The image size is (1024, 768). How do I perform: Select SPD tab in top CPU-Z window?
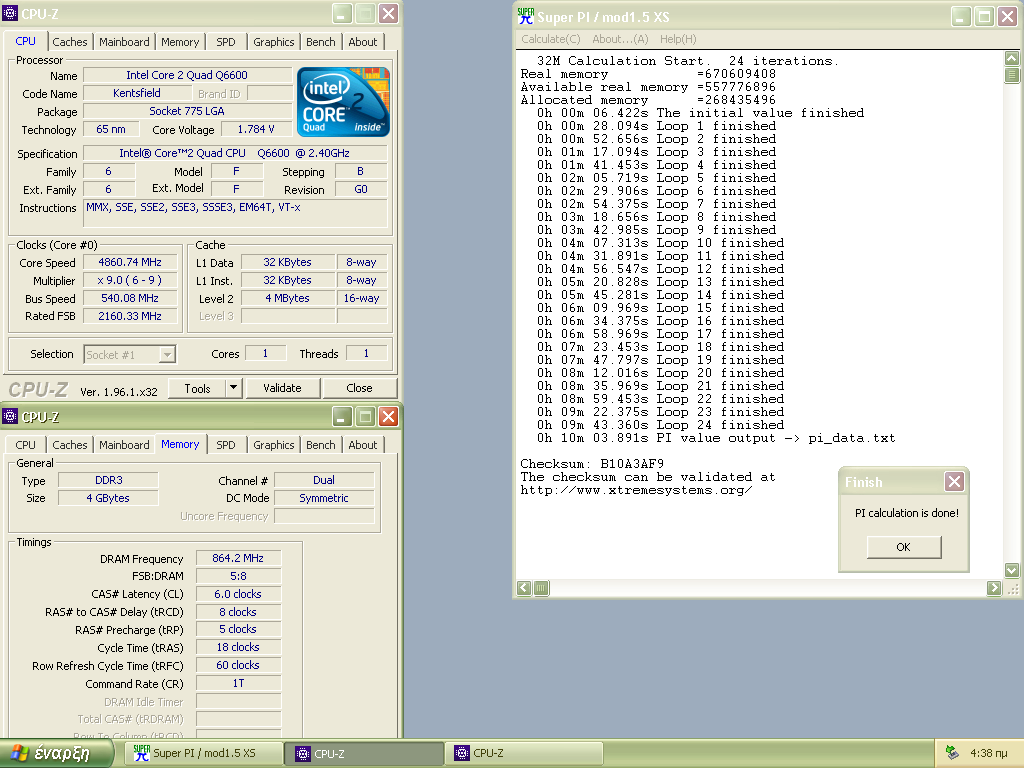(x=226, y=42)
